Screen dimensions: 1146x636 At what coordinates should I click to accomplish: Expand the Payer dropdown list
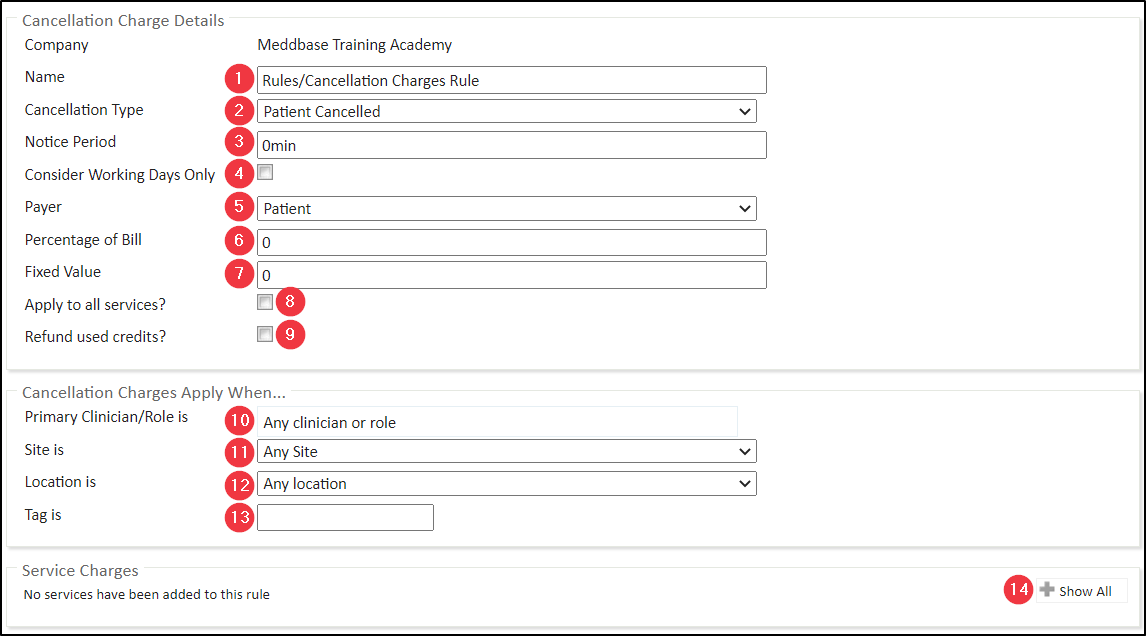(506, 208)
